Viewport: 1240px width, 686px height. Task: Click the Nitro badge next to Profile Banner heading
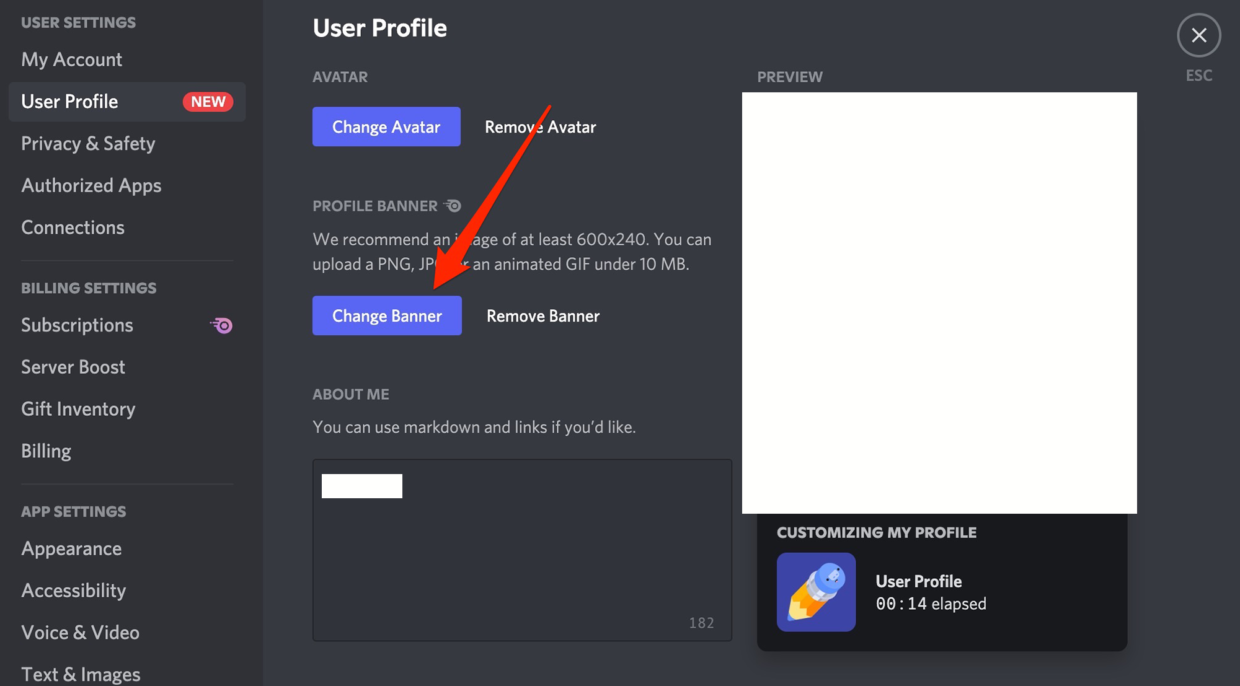click(x=453, y=205)
